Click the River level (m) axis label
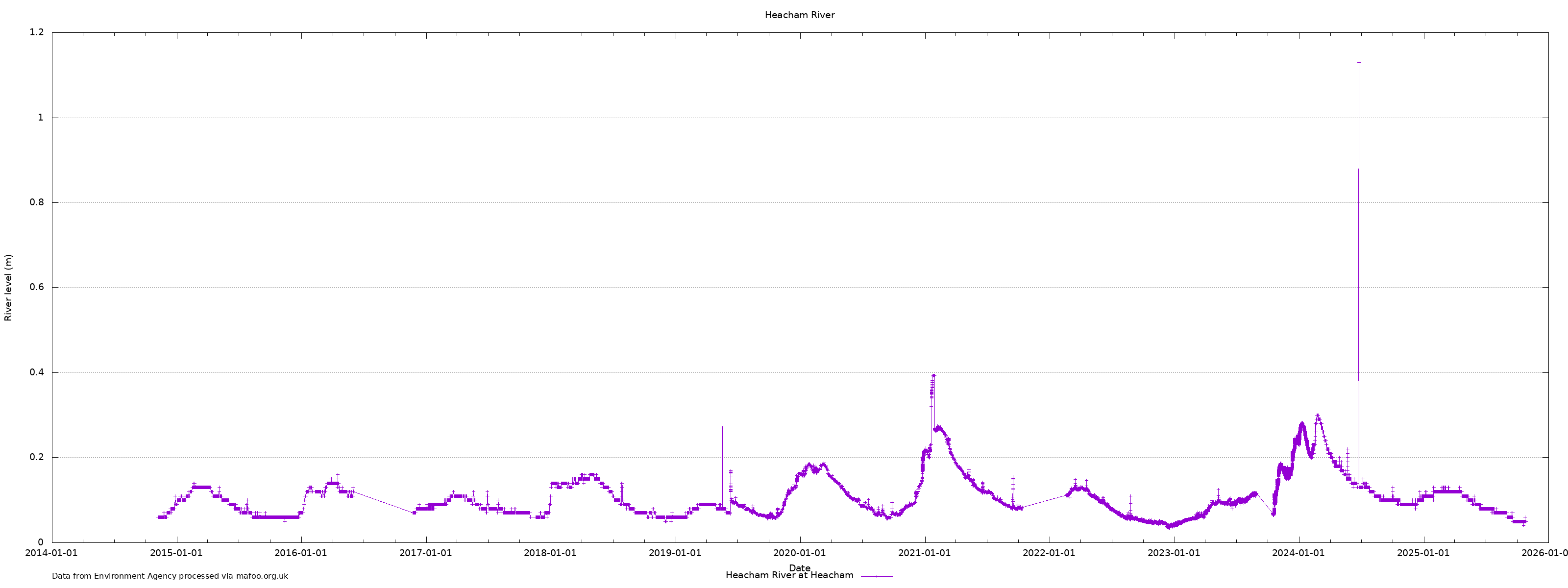1568x588 pixels. pos(8,287)
